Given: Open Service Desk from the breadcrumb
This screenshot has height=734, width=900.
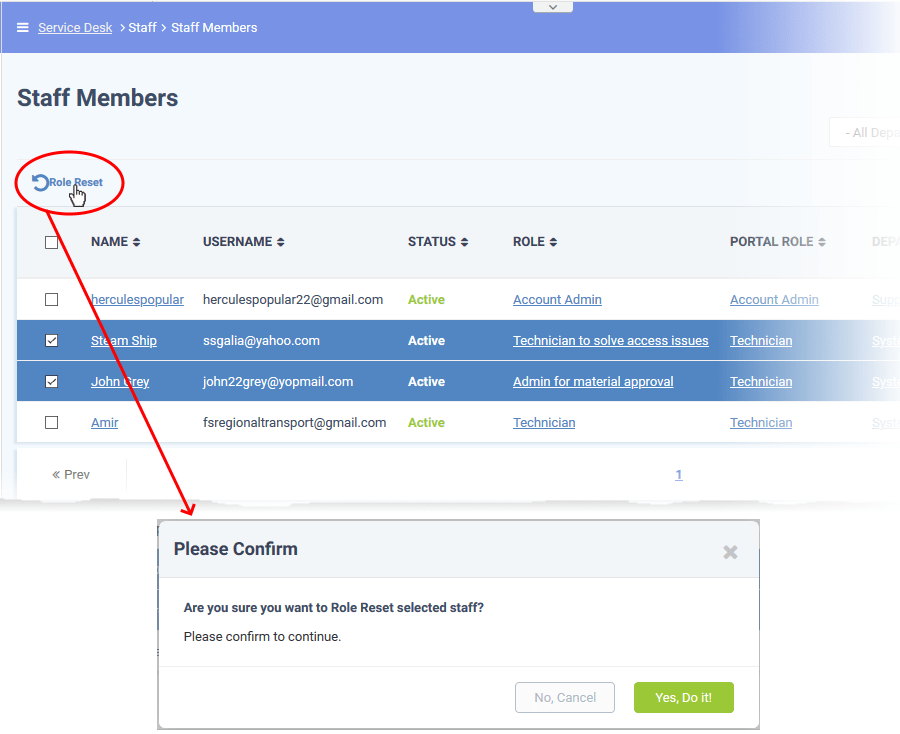Looking at the screenshot, I should [75, 27].
